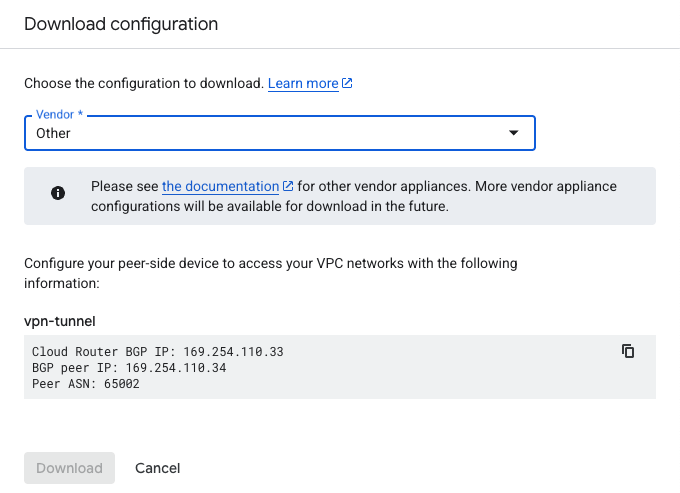The image size is (680, 493).
Task: Click the Peer ASN 65002 line
Action: point(86,384)
